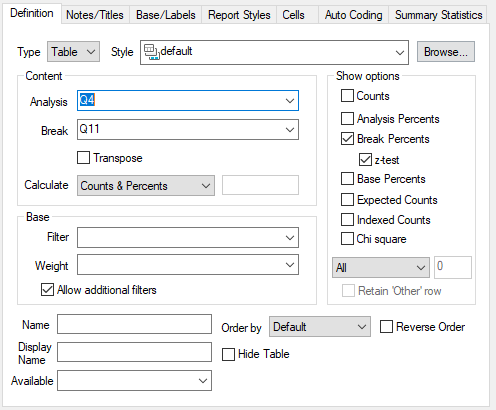Click the style icon beside default
The height and width of the screenshot is (410, 496).
[152, 52]
